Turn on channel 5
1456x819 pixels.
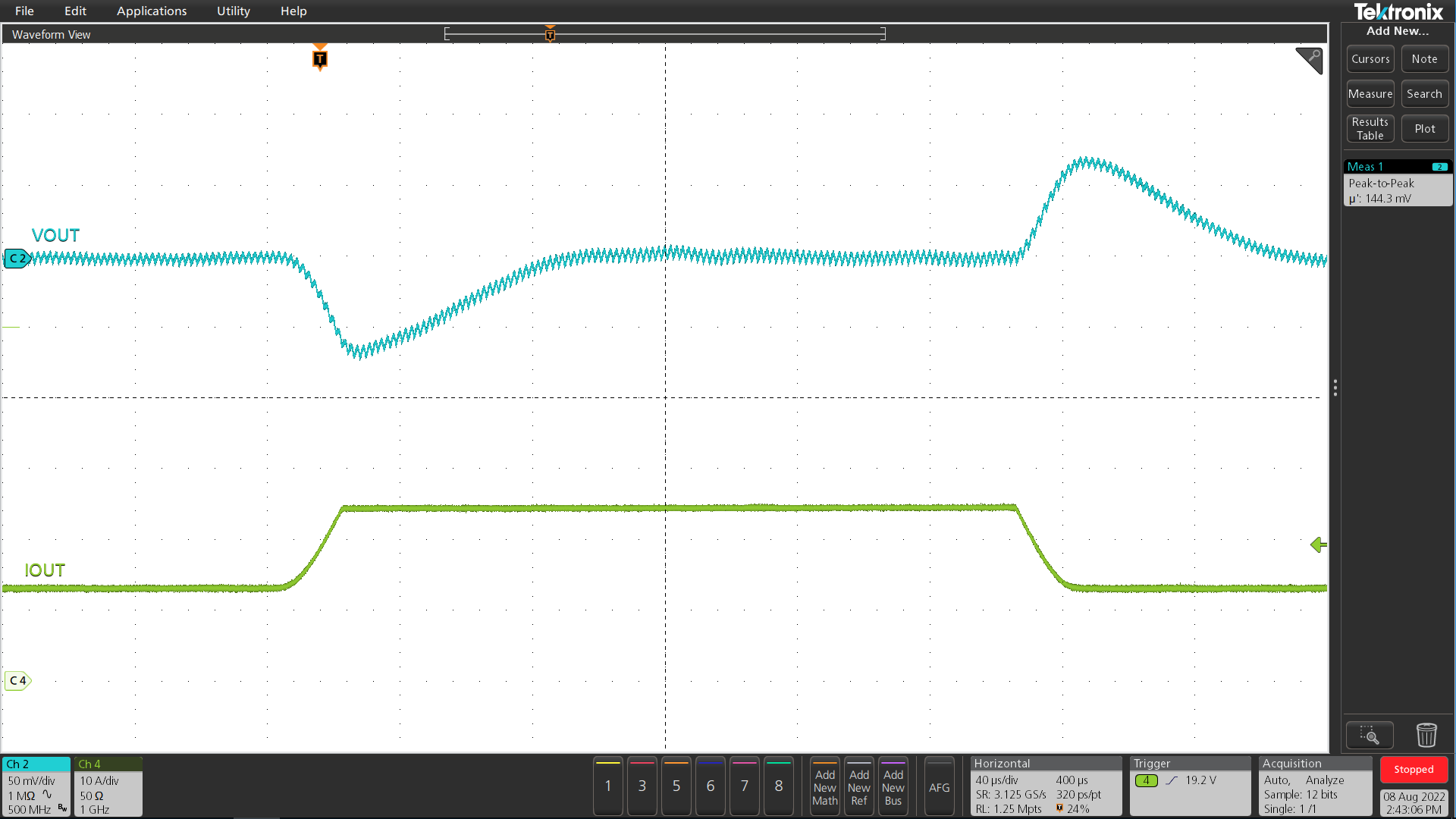676,786
